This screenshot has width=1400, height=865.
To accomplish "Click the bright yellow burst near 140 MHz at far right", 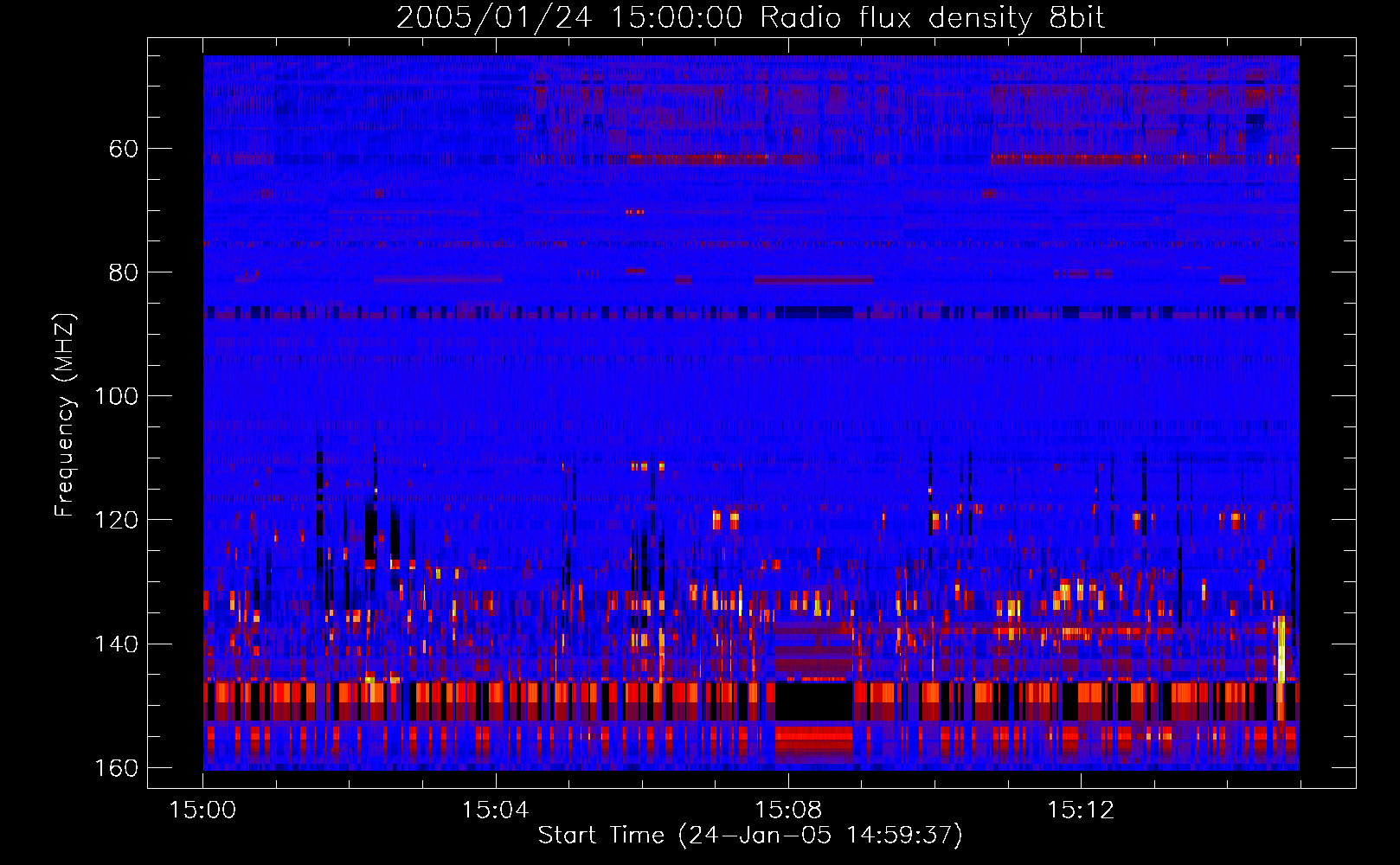I will [1281, 649].
